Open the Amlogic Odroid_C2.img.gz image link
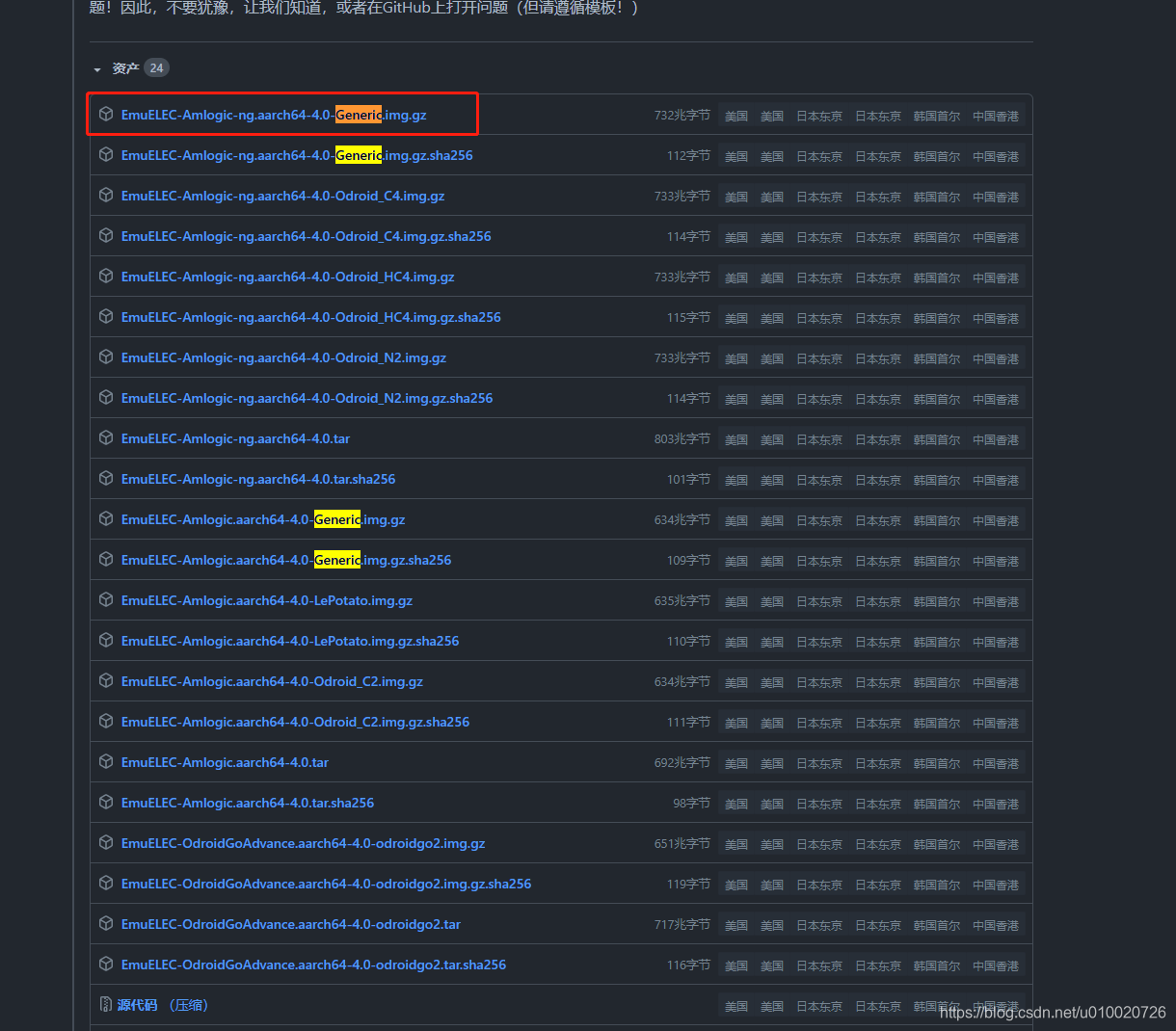Viewport: 1176px width, 1031px height. (272, 681)
